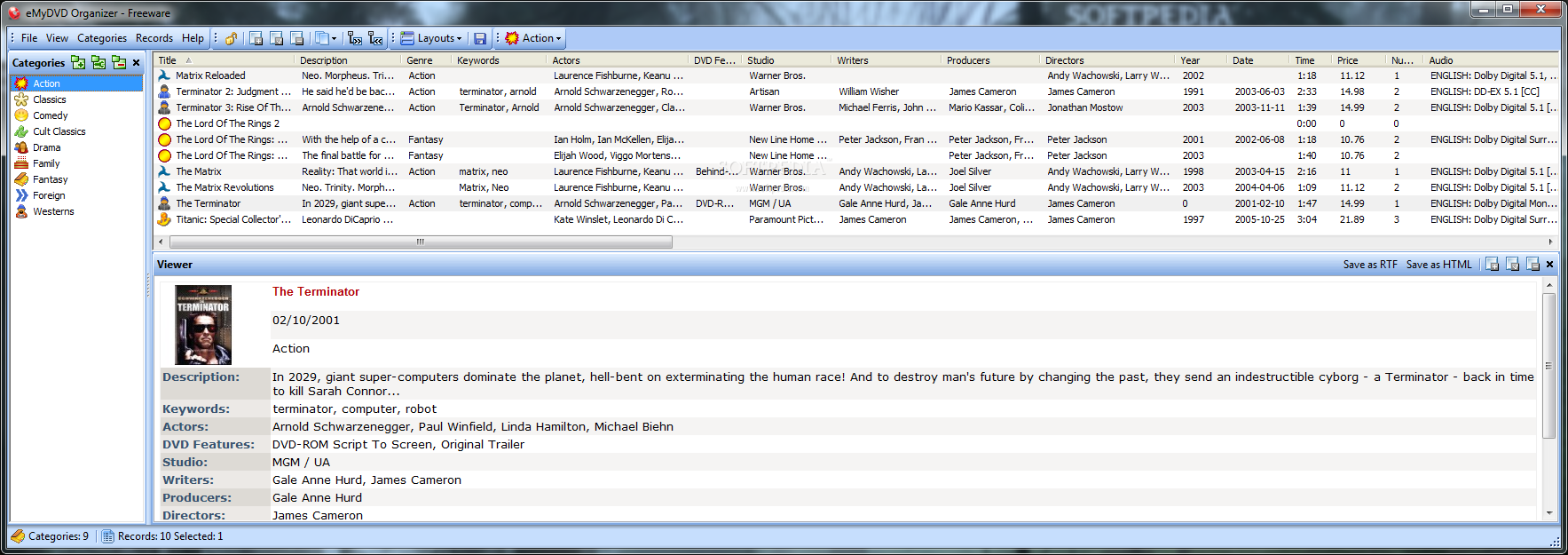The width and height of the screenshot is (1568, 555).
Task: Click the Terminator 3 record row icon
Action: (164, 107)
